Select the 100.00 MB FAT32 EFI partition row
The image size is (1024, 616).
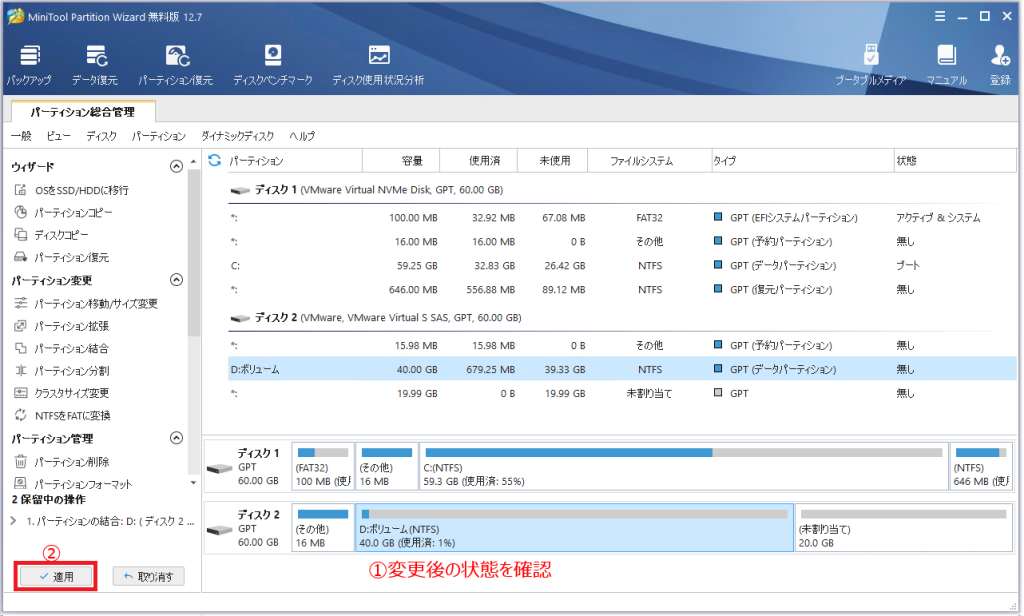[622, 218]
